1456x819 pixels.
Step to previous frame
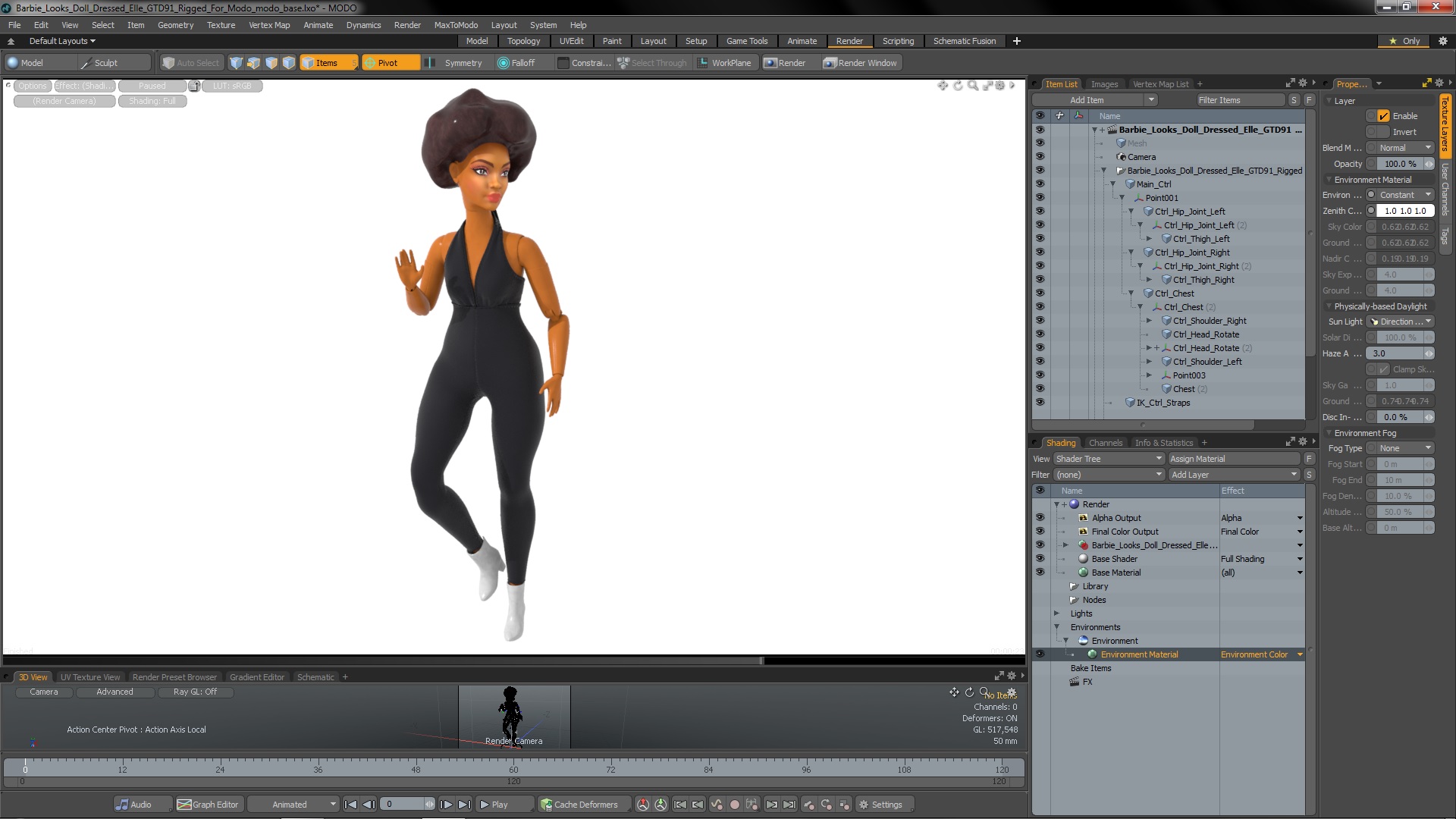coord(369,805)
